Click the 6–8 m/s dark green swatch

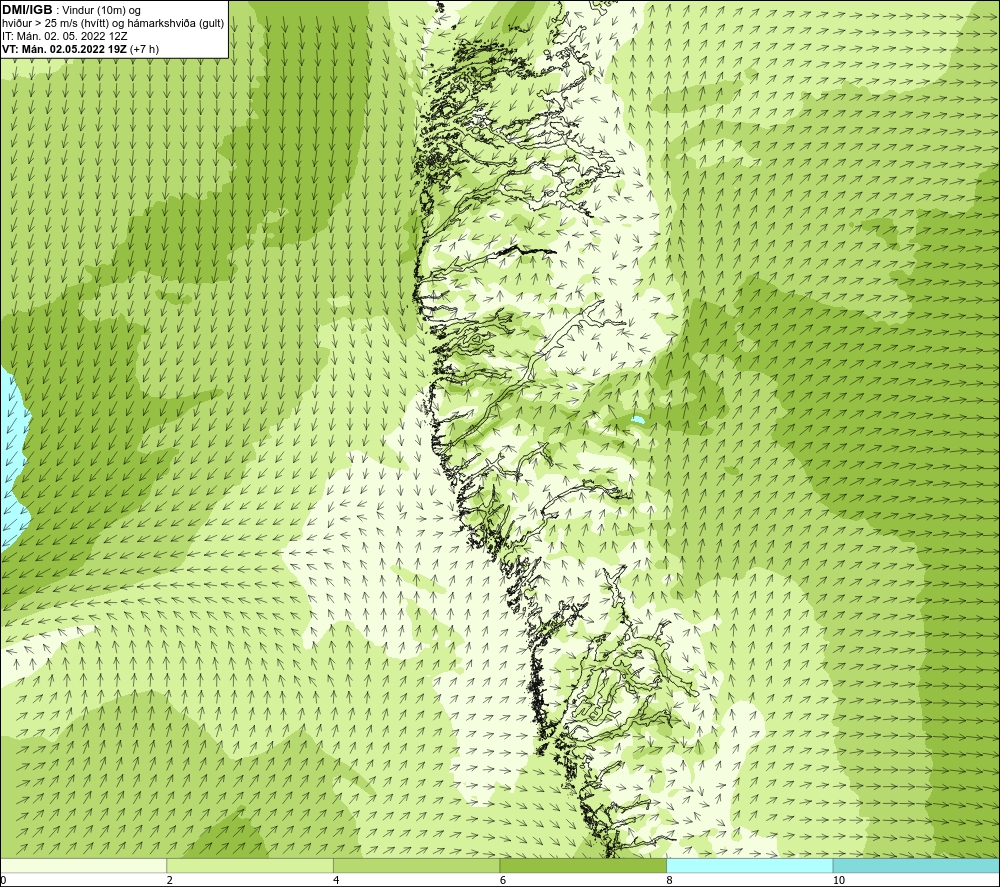tap(583, 865)
